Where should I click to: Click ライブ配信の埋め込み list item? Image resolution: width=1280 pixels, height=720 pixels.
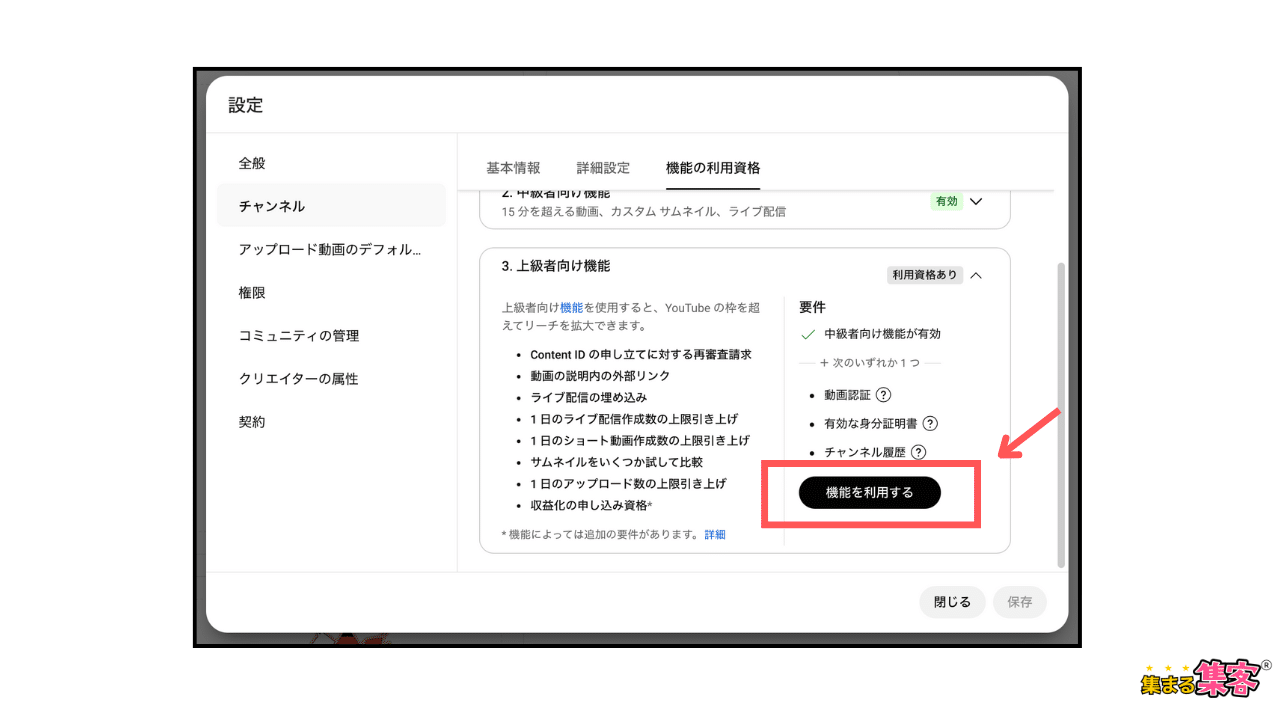click(588, 397)
